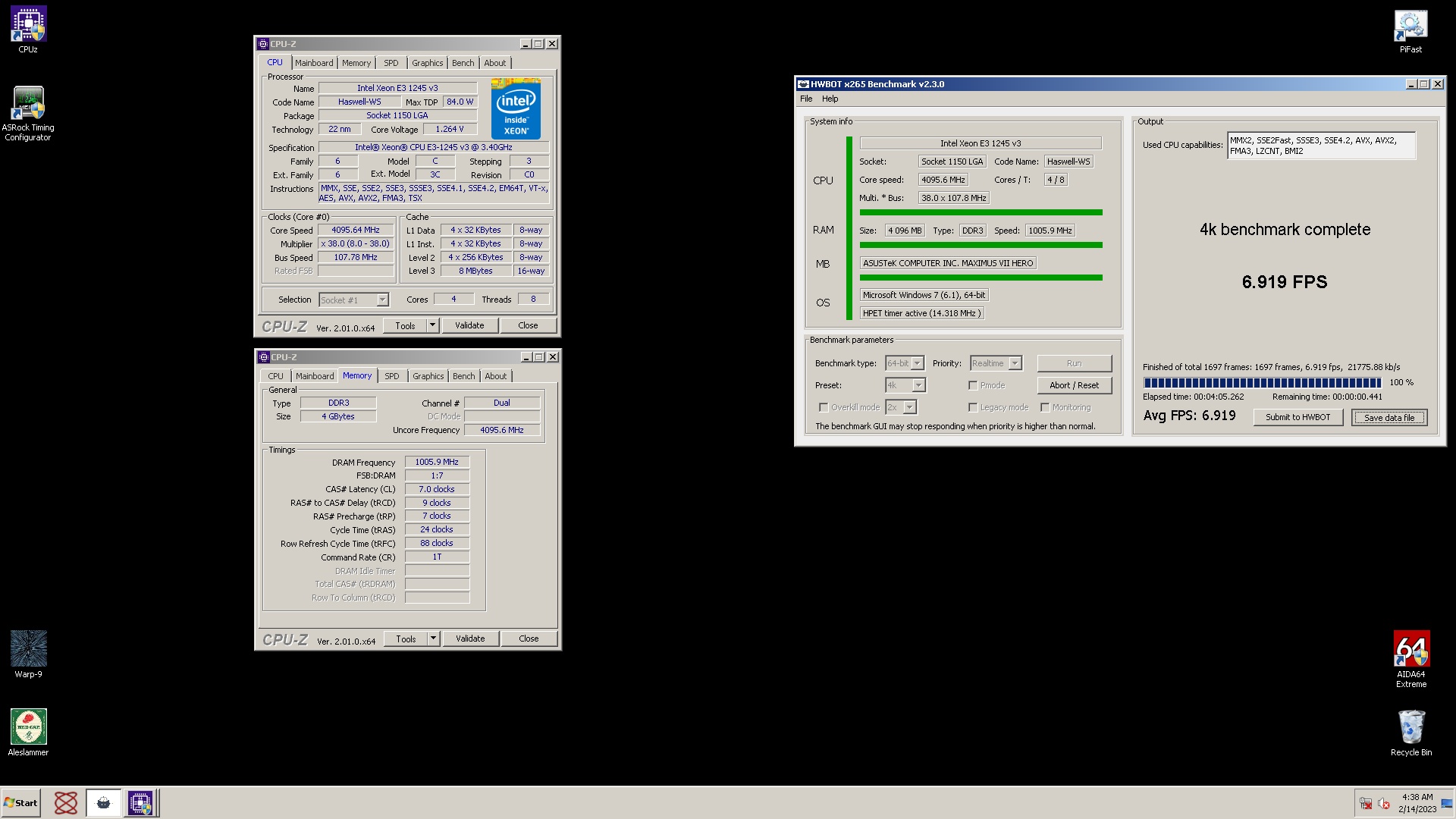Toggle the Legacy mode checkbox
1456x819 pixels.
pos(973,407)
